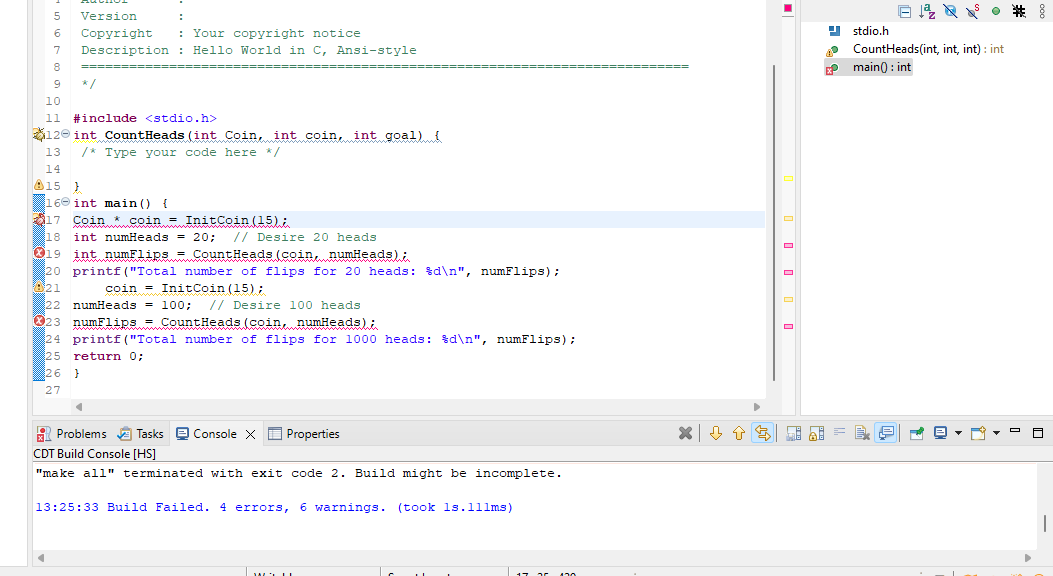Open Outline view menu three-dot icon
This screenshot has height=576, width=1053.
1042,11
